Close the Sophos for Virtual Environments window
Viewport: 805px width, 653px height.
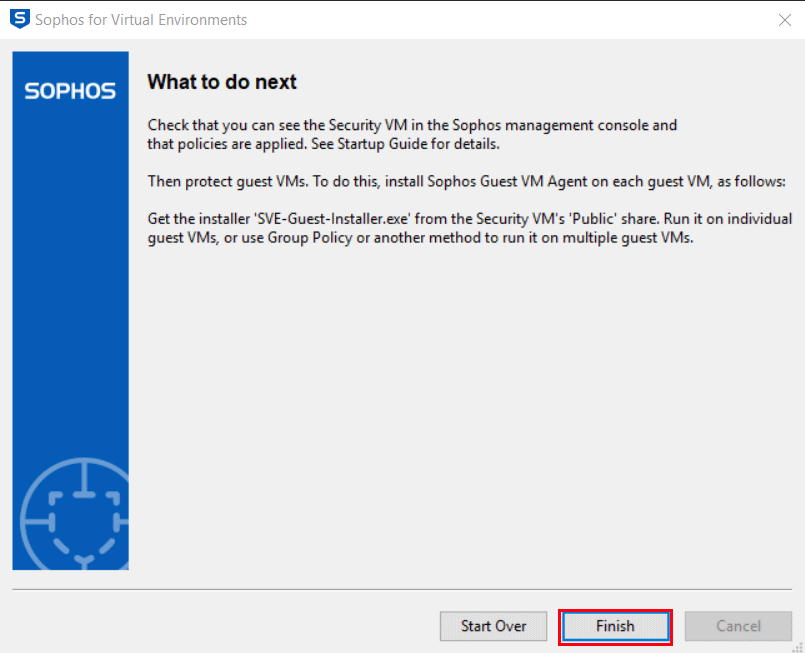click(784, 20)
